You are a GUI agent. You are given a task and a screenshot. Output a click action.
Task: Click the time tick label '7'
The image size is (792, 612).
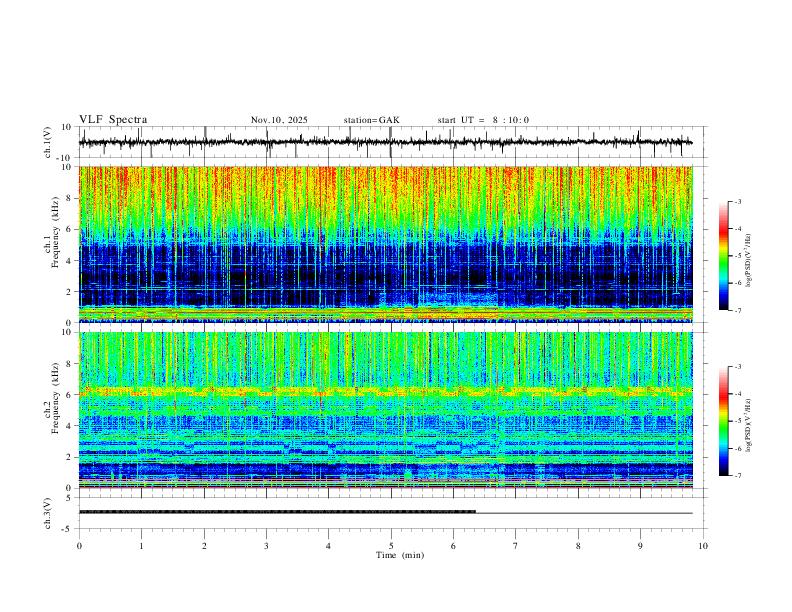coord(516,546)
